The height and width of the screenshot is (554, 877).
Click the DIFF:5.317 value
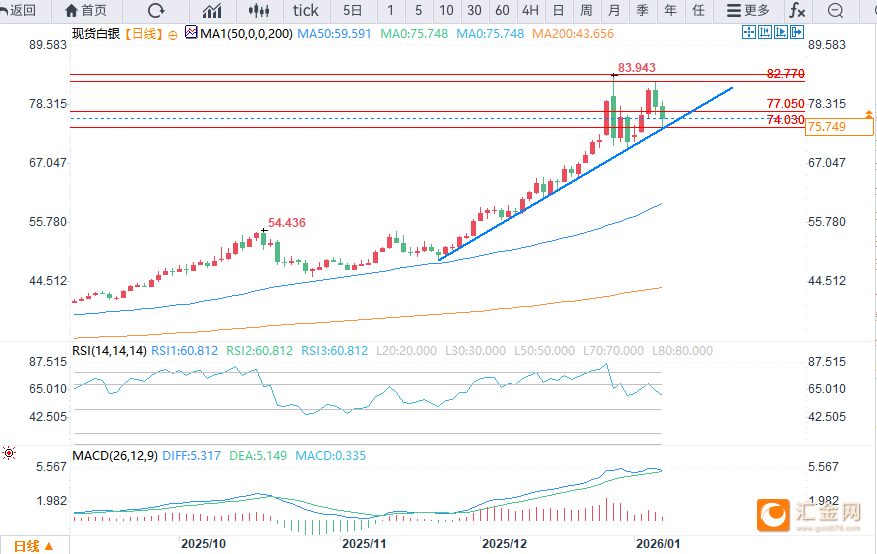coord(191,456)
